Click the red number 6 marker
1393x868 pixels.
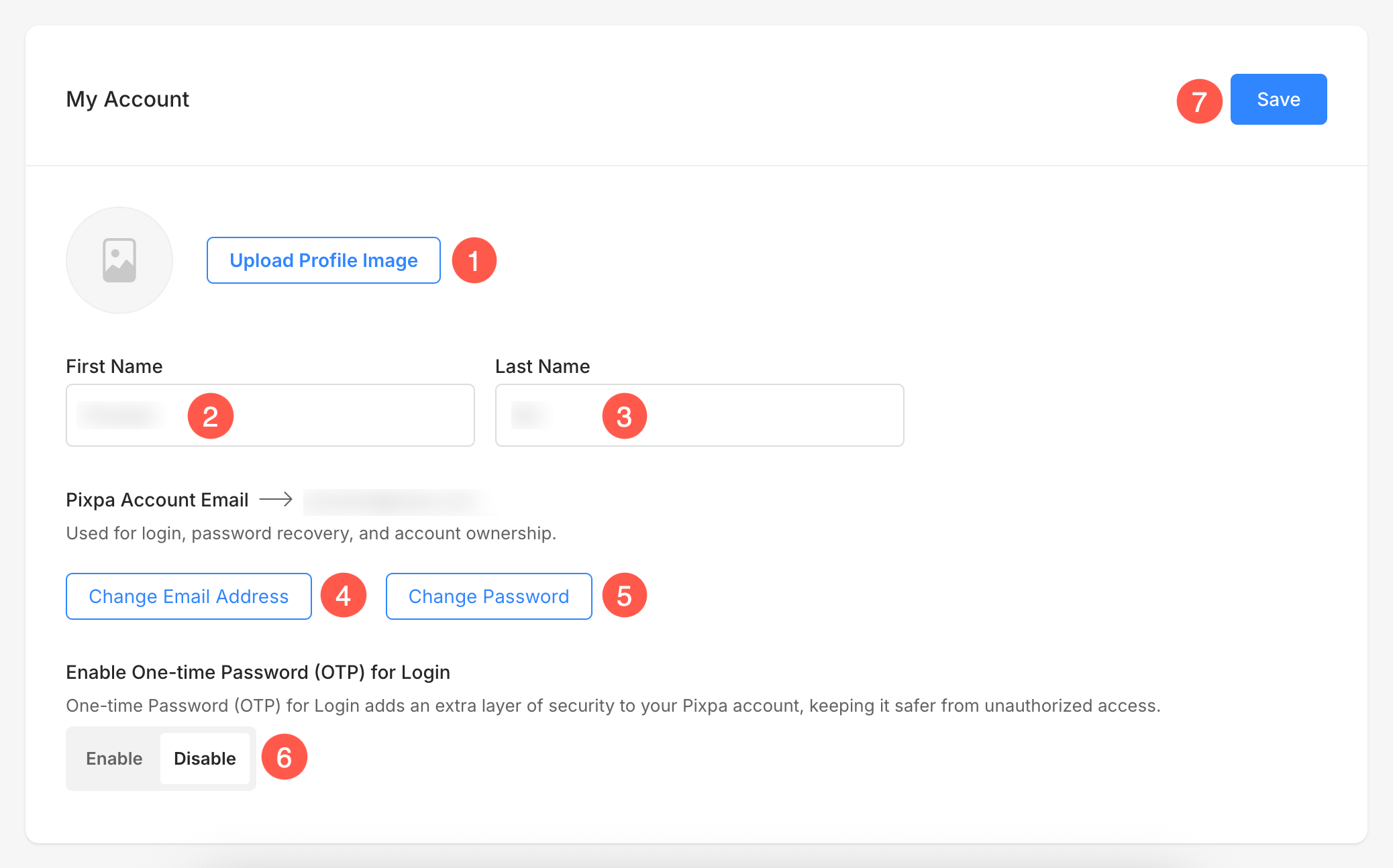tap(284, 757)
